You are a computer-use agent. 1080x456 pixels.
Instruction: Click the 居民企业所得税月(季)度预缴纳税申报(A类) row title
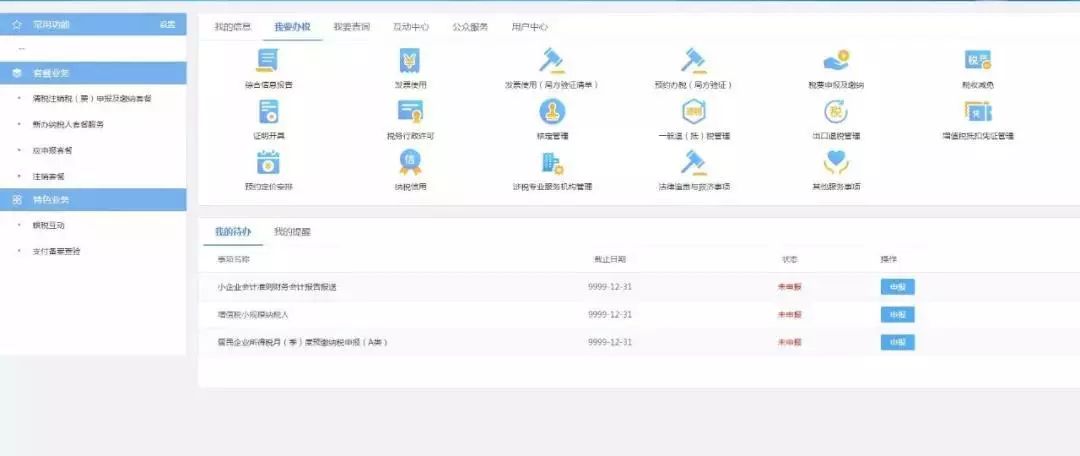point(302,342)
